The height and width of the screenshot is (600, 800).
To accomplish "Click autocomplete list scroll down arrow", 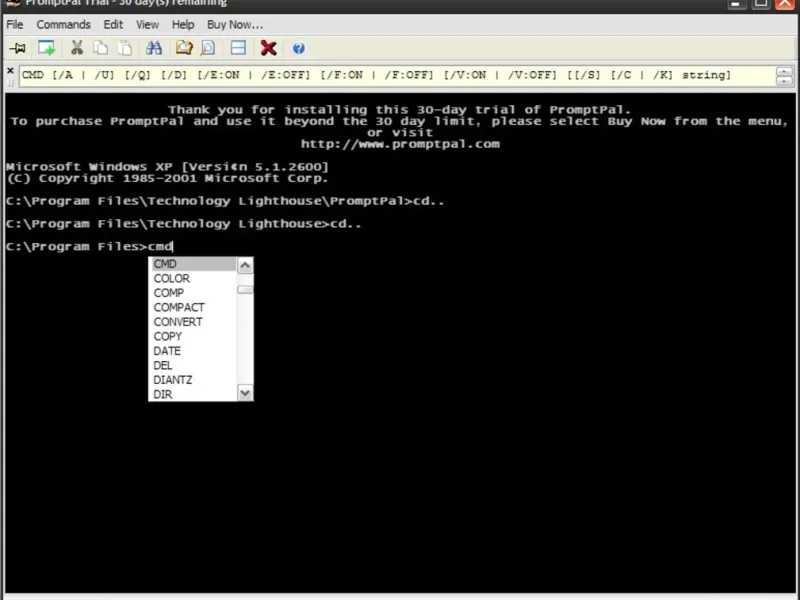I will (x=245, y=393).
